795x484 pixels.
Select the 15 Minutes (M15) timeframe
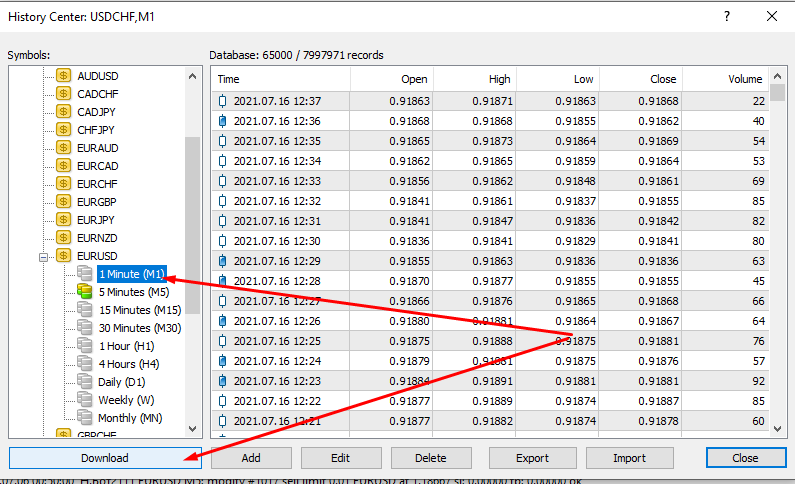point(140,310)
